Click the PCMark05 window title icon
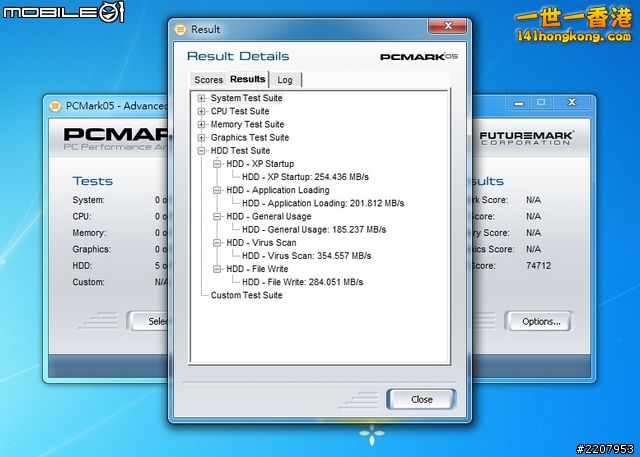This screenshot has width=640, height=457. [55, 105]
